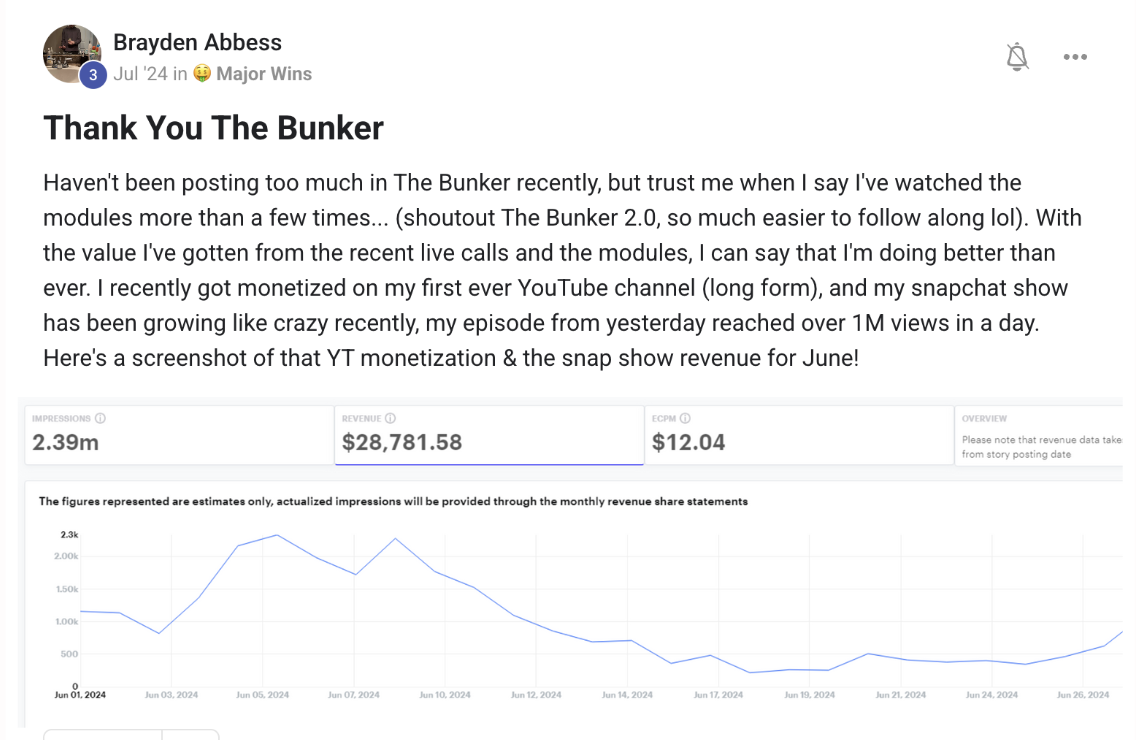Open the three-dot post options menu
Viewport: 1136px width, 740px height.
[x=1075, y=57]
